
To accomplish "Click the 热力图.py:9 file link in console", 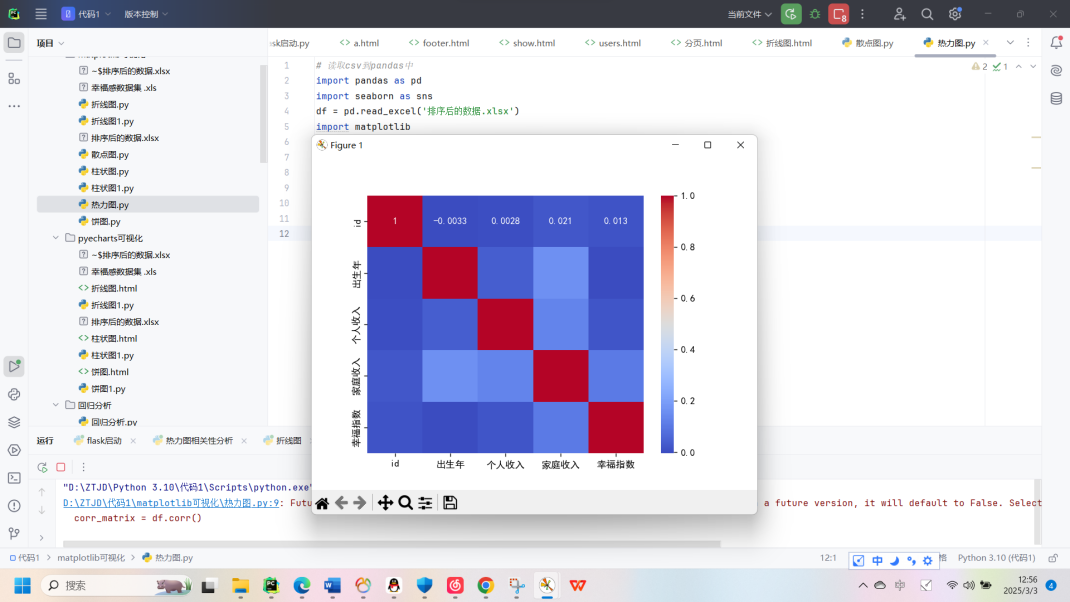I will point(171,503).
